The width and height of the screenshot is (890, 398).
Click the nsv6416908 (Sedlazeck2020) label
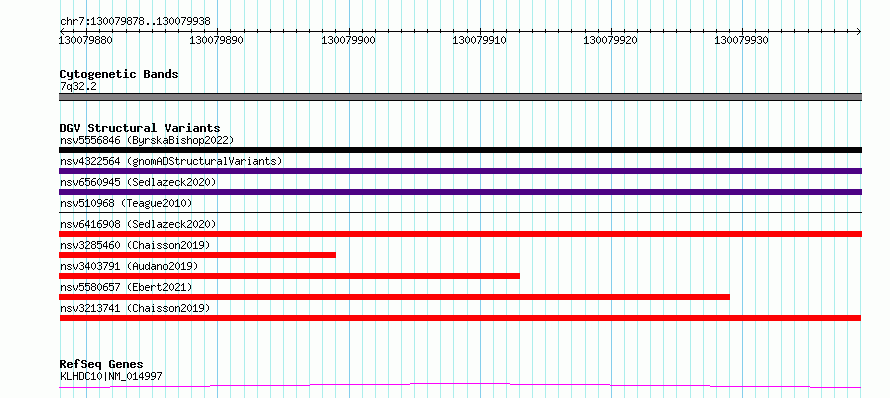(138, 224)
